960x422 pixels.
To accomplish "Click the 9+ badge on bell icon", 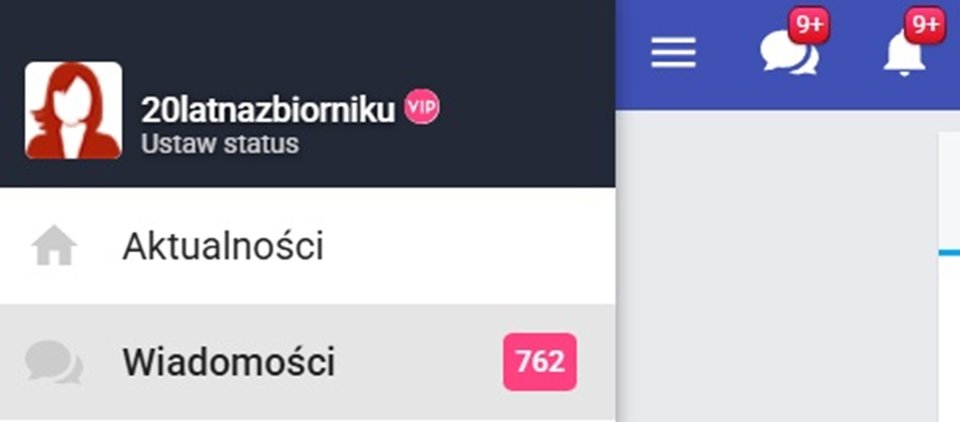I will [925, 26].
